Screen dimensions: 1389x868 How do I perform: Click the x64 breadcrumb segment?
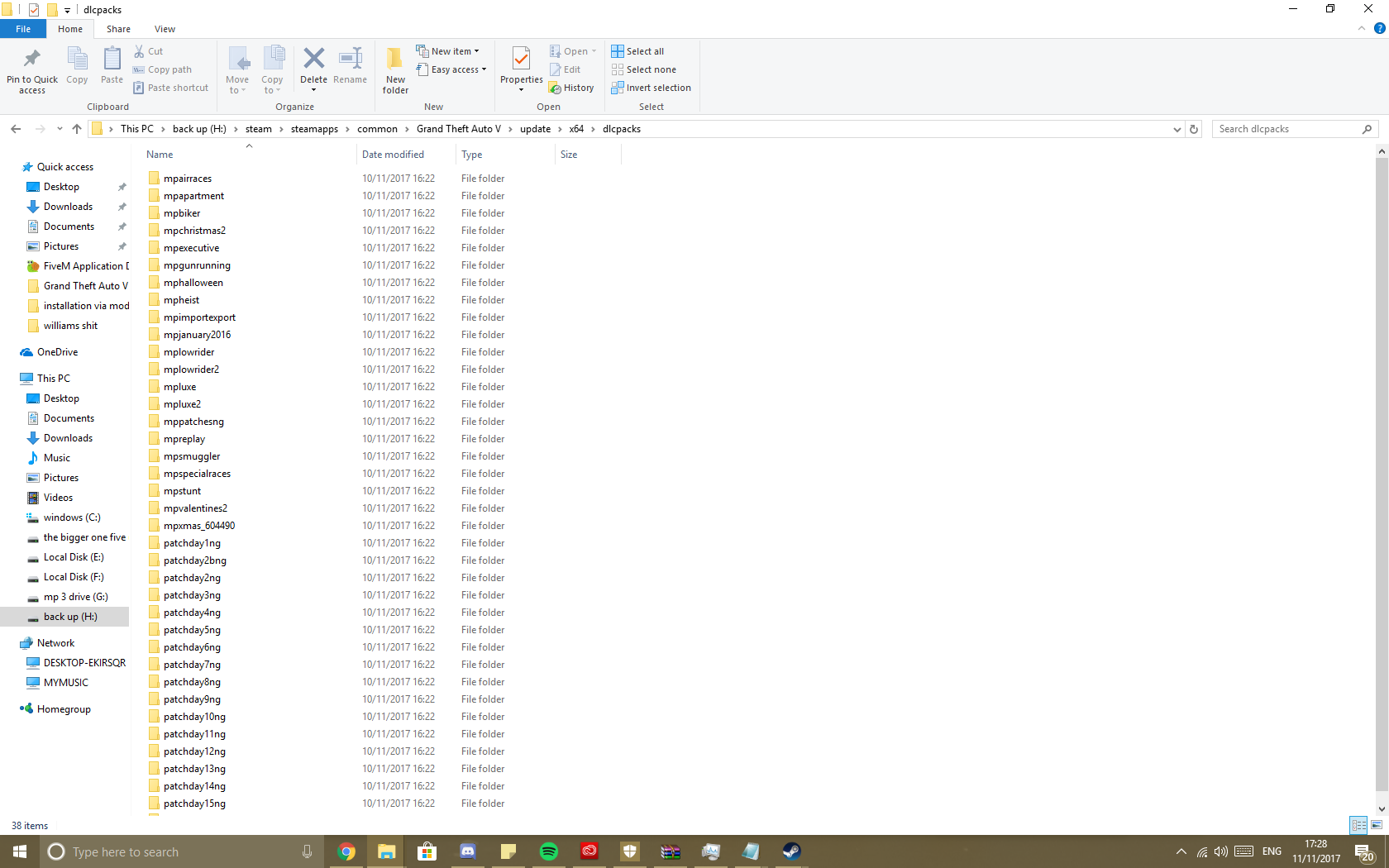[576, 129]
